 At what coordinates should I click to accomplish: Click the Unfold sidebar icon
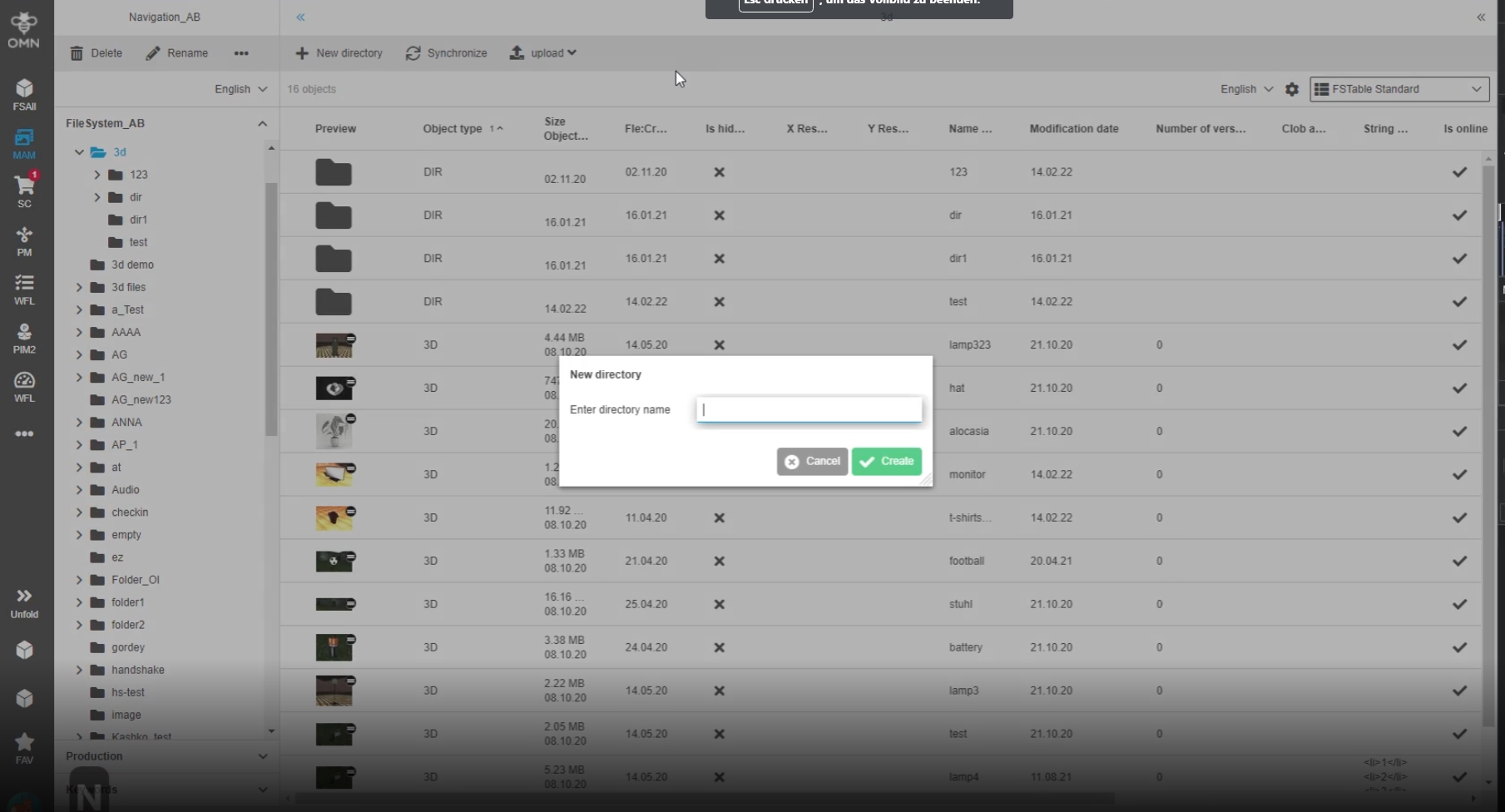pyautogui.click(x=24, y=602)
